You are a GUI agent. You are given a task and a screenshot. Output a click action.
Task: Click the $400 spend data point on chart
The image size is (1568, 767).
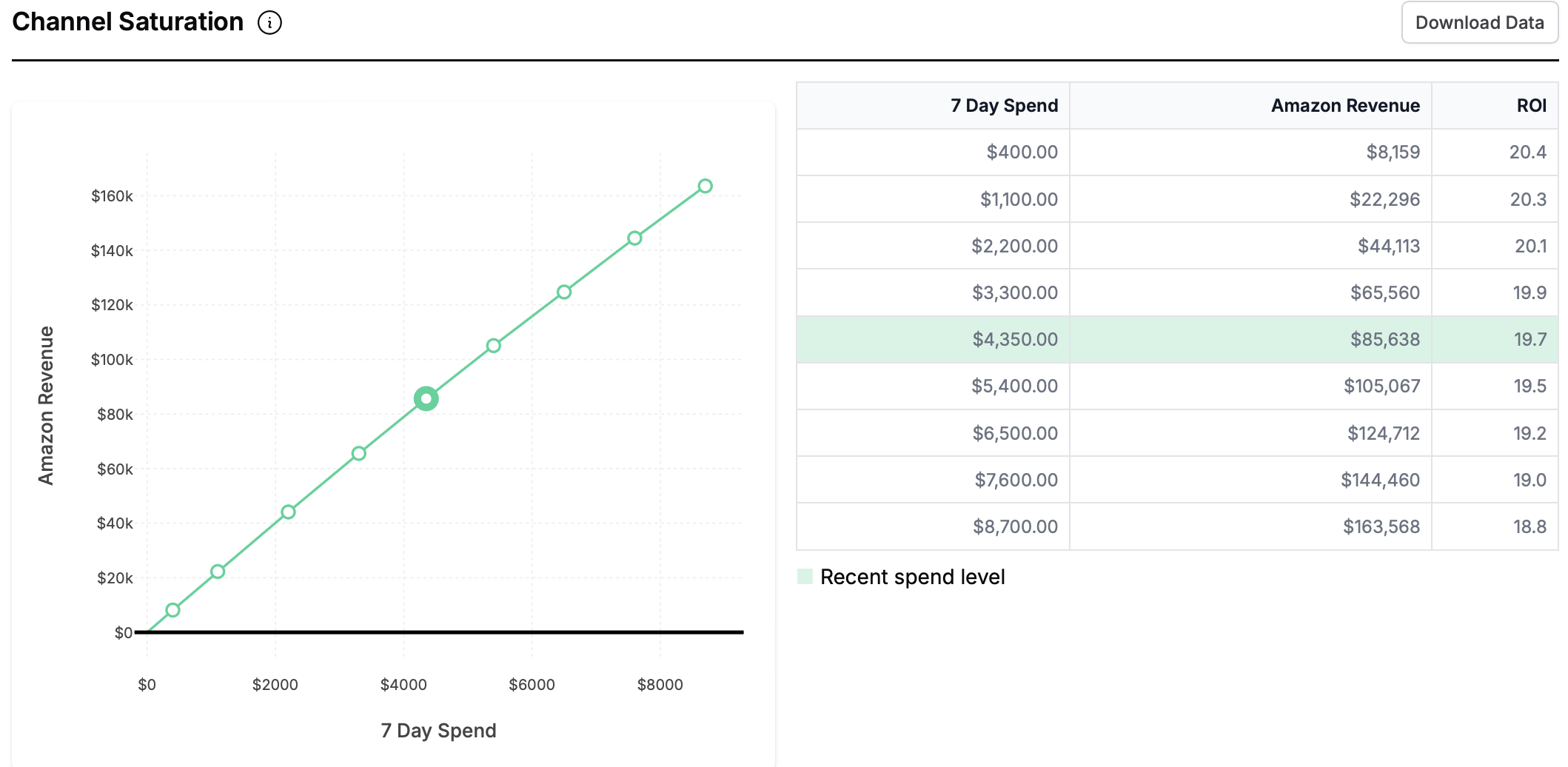[x=172, y=610]
